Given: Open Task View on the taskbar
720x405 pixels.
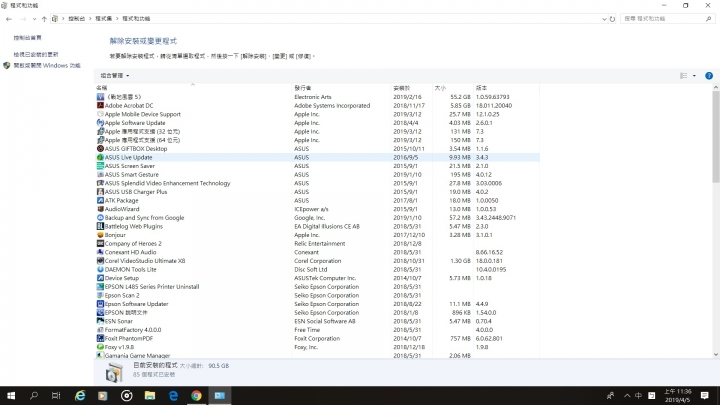Looking at the screenshot, I should click(x=56, y=395).
